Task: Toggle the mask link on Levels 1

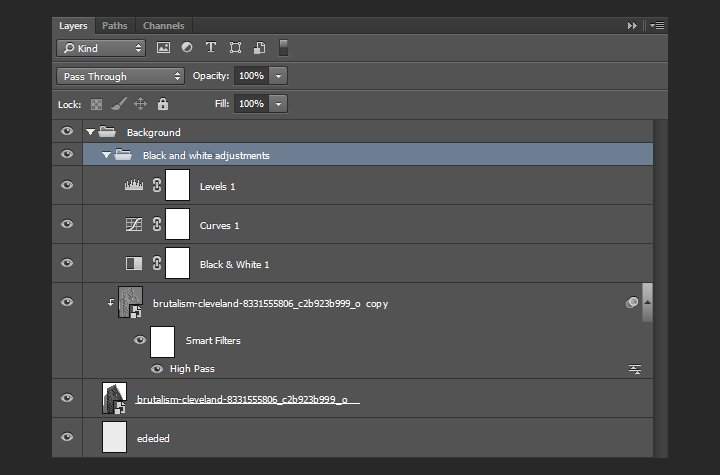Action: click(157, 185)
